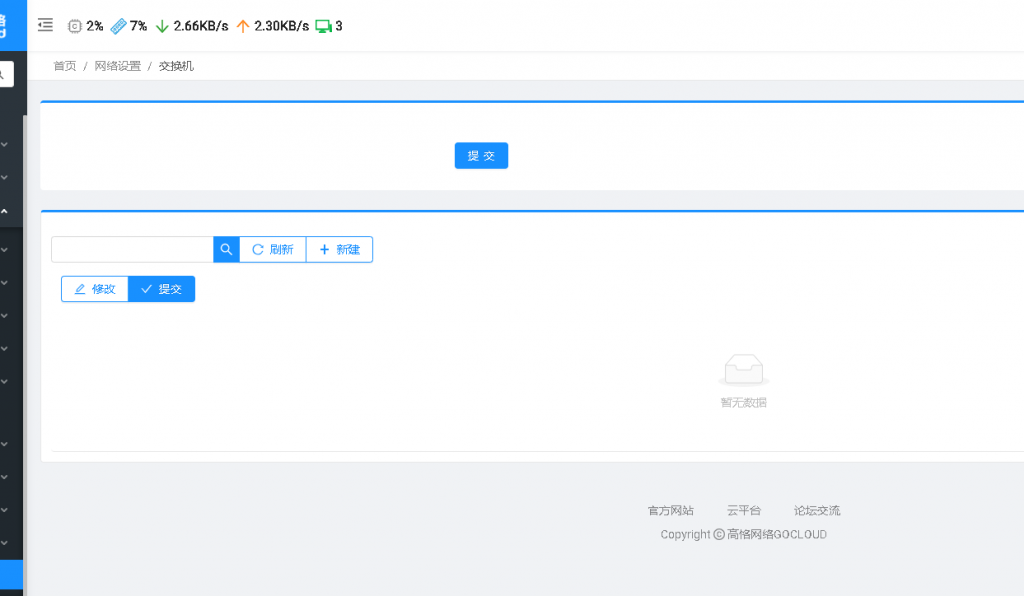Click the memory usage icon showing 7%
This screenshot has height=596, width=1024.
(118, 26)
